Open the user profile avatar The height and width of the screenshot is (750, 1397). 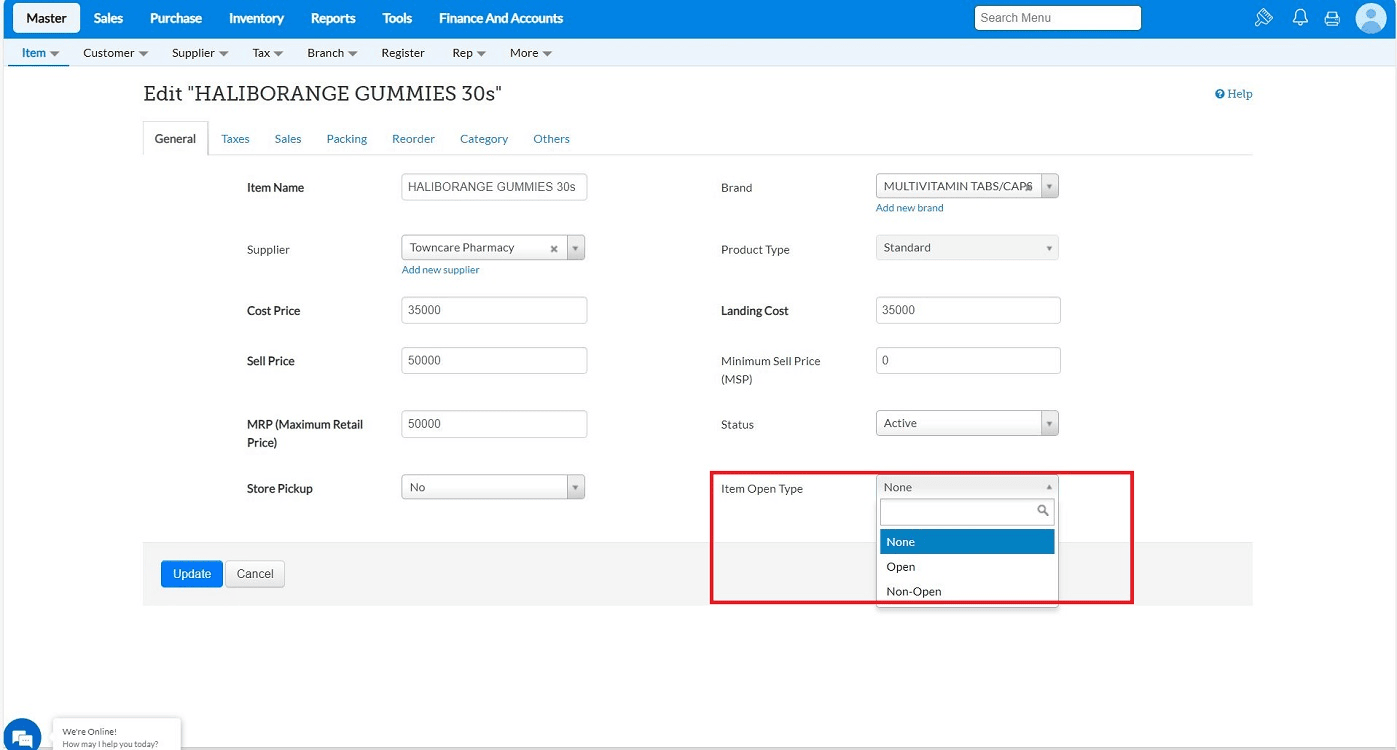1370,18
